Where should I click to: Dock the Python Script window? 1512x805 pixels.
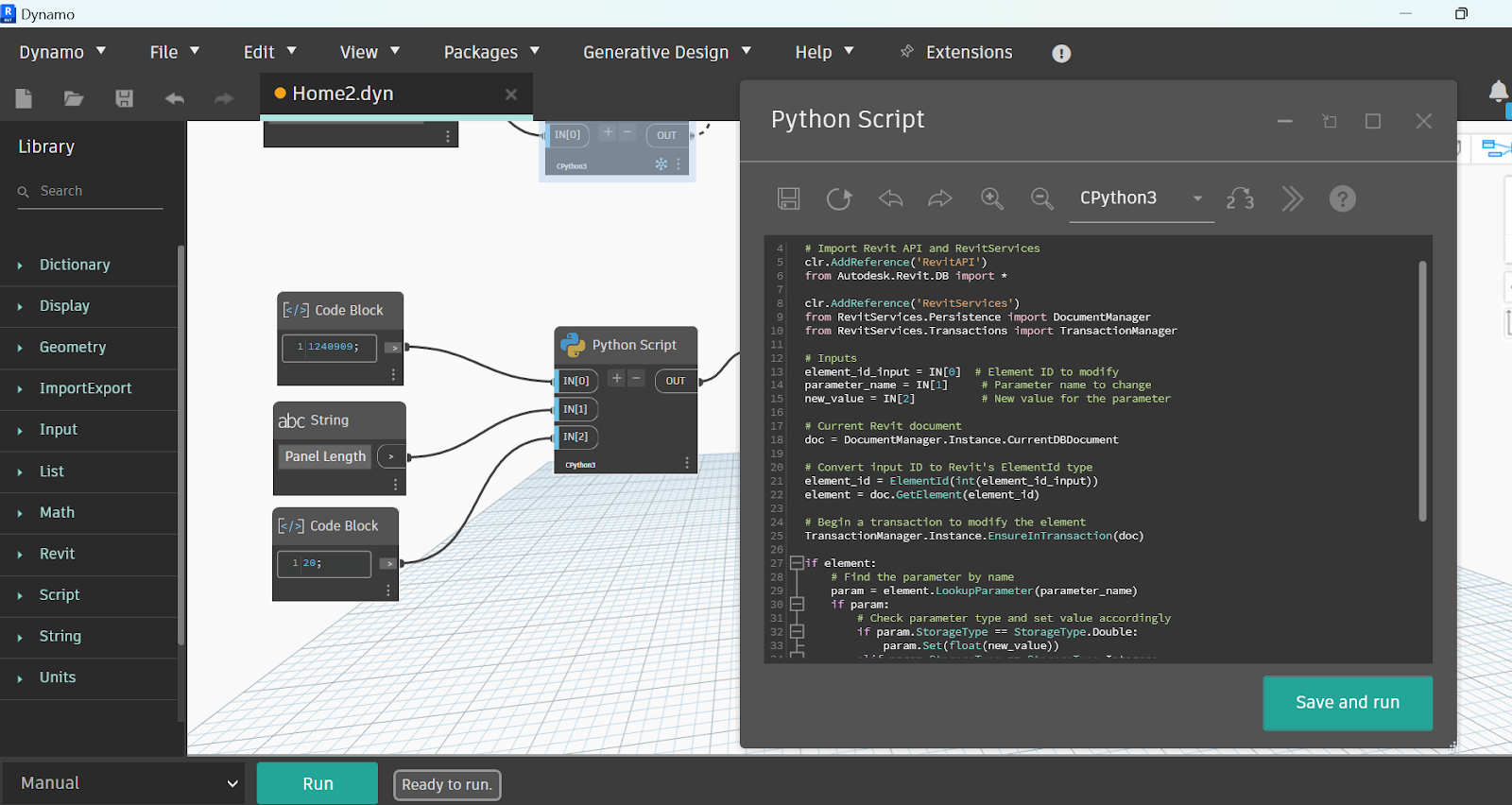coord(1330,121)
